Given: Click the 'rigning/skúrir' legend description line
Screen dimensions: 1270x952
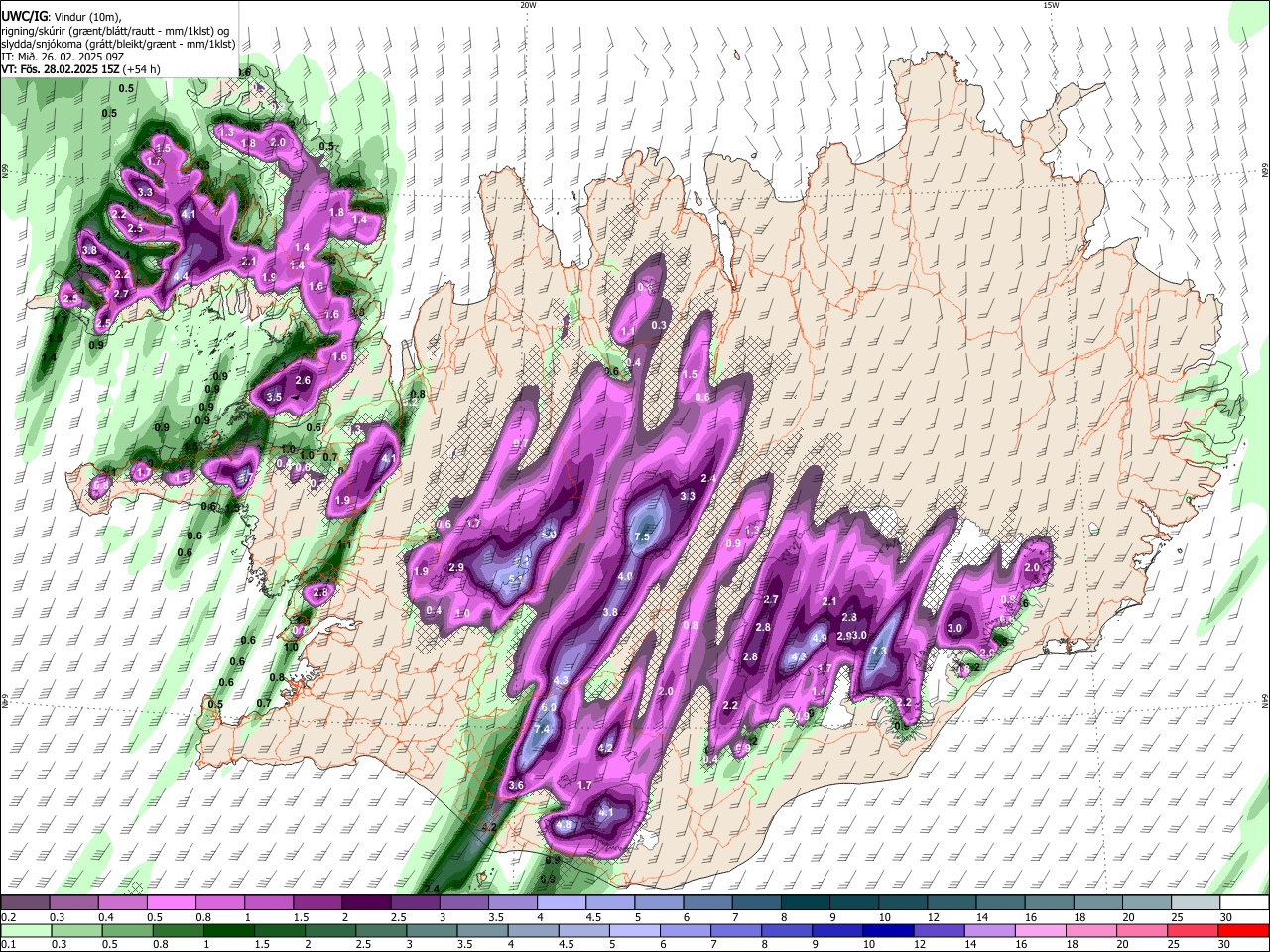Looking at the screenshot, I should [115, 31].
